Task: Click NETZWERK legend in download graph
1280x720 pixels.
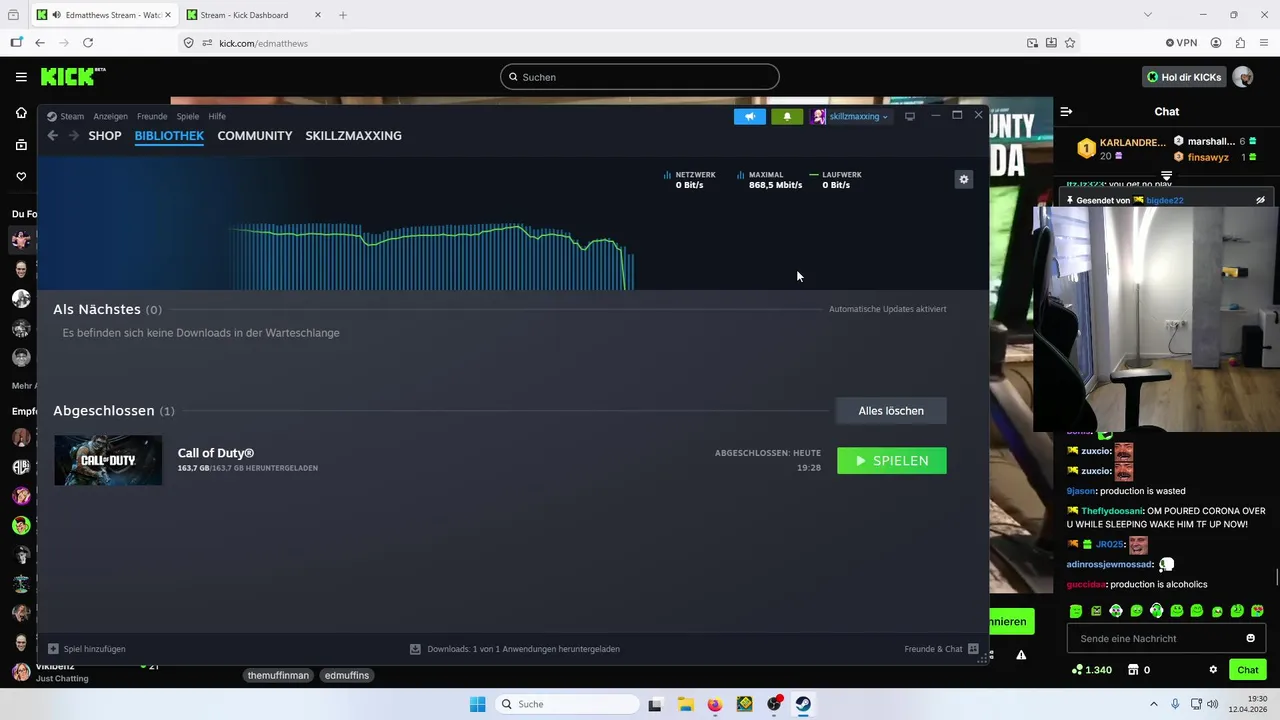Action: (689, 180)
